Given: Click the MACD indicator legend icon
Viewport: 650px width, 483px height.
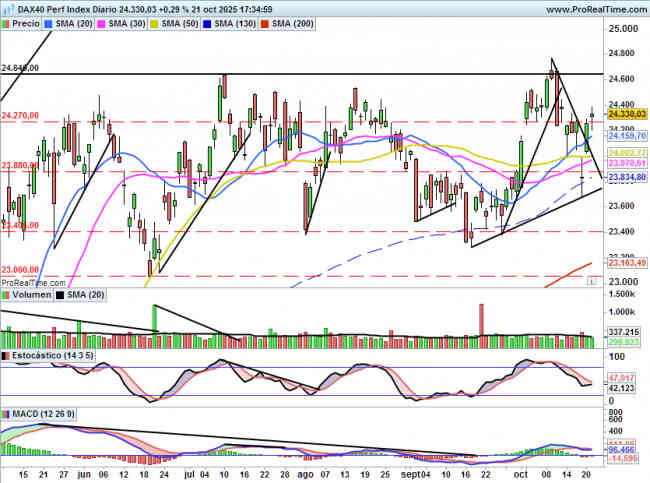Looking at the screenshot, I should (6, 413).
